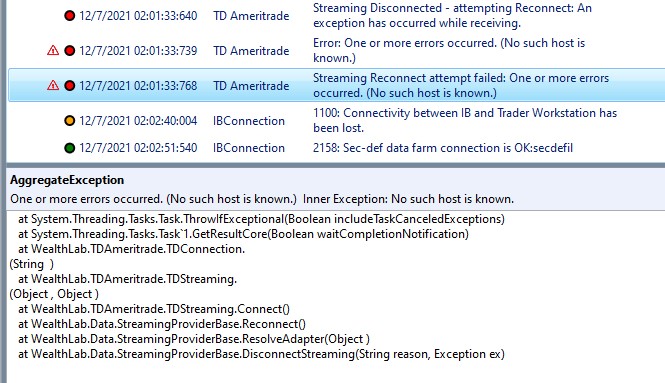Click the AggregateException heading
Screen dimensions: 665x383
(67, 180)
